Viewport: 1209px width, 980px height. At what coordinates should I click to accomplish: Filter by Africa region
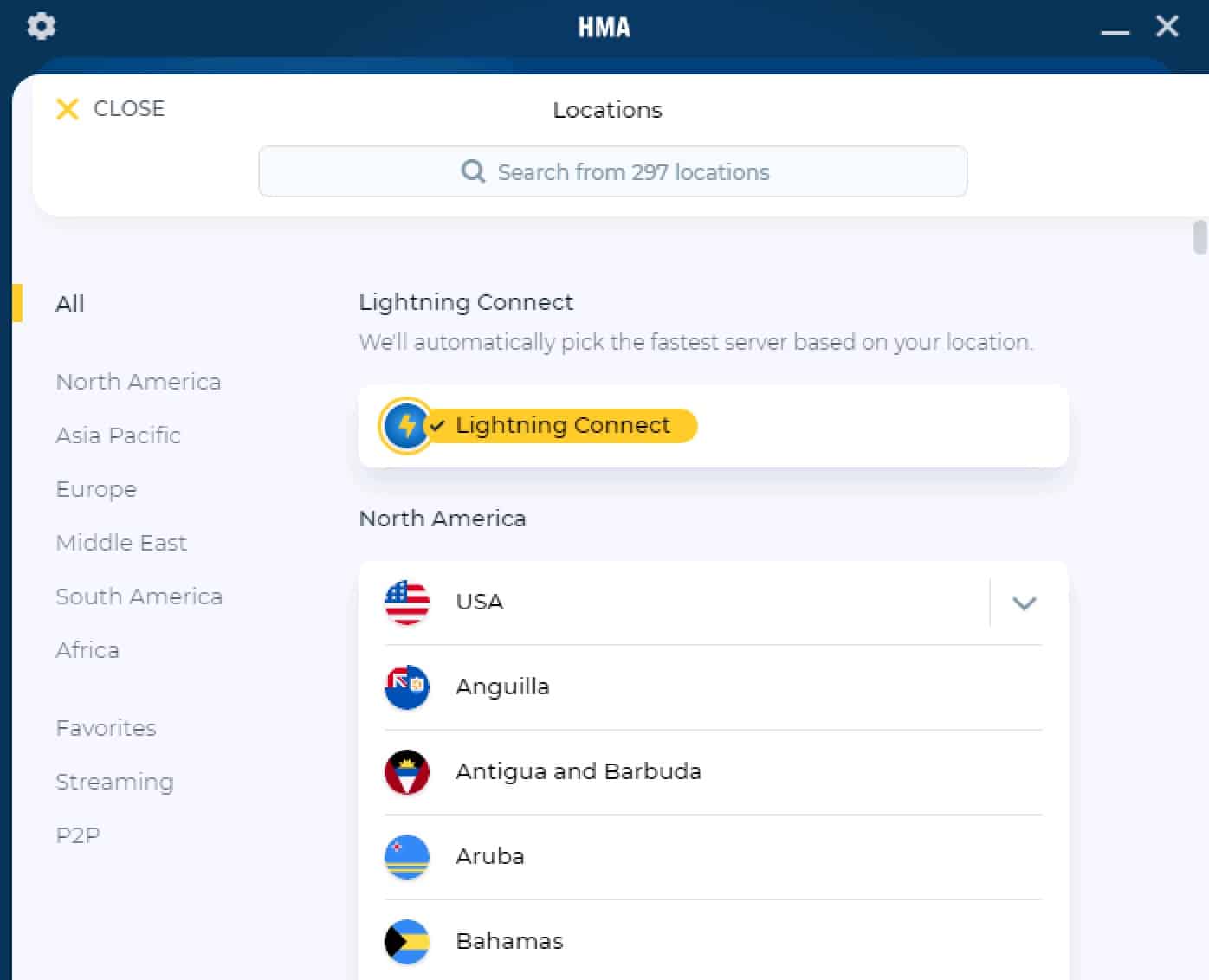87,650
